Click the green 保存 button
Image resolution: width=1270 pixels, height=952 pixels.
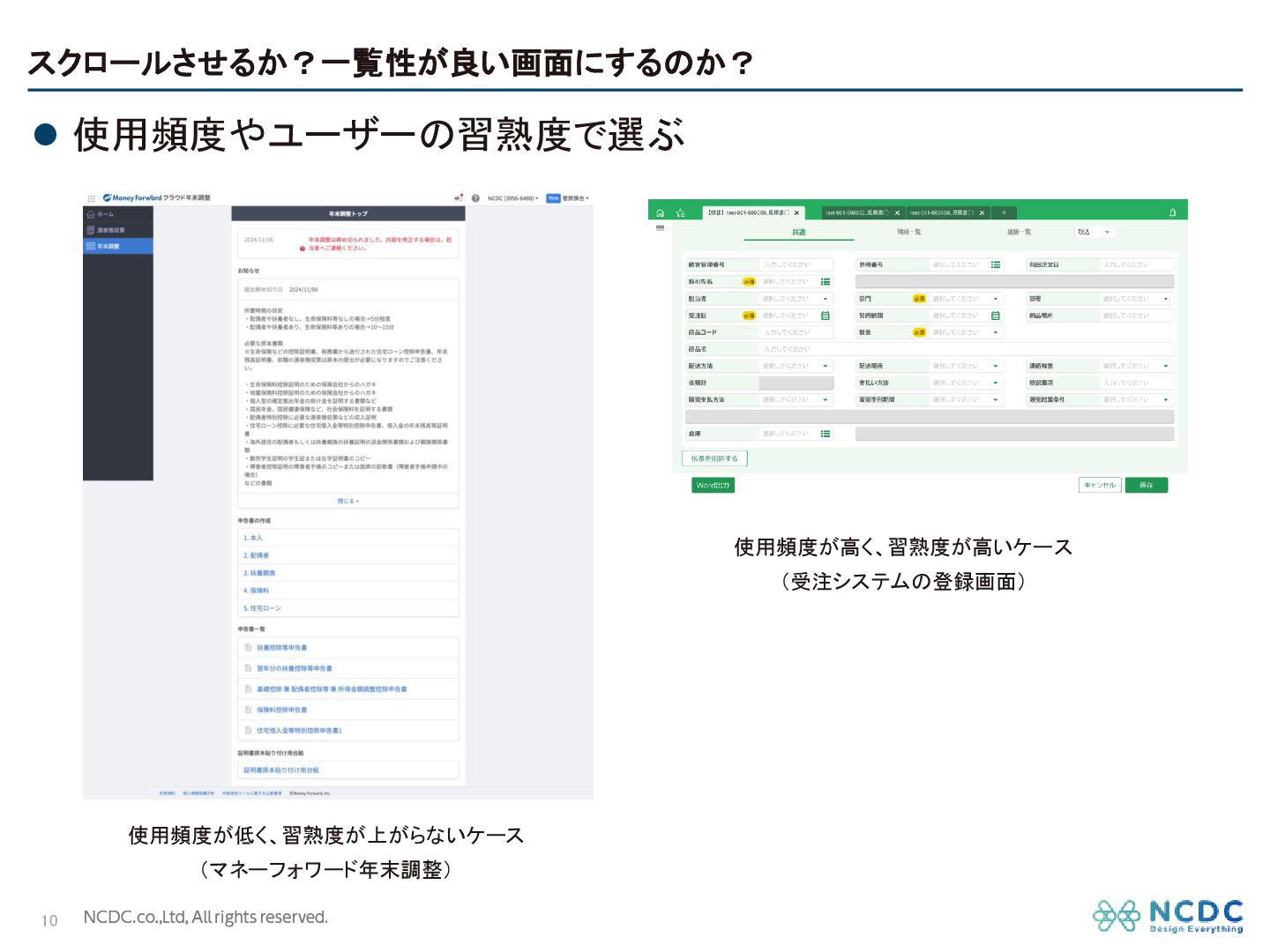(1146, 485)
